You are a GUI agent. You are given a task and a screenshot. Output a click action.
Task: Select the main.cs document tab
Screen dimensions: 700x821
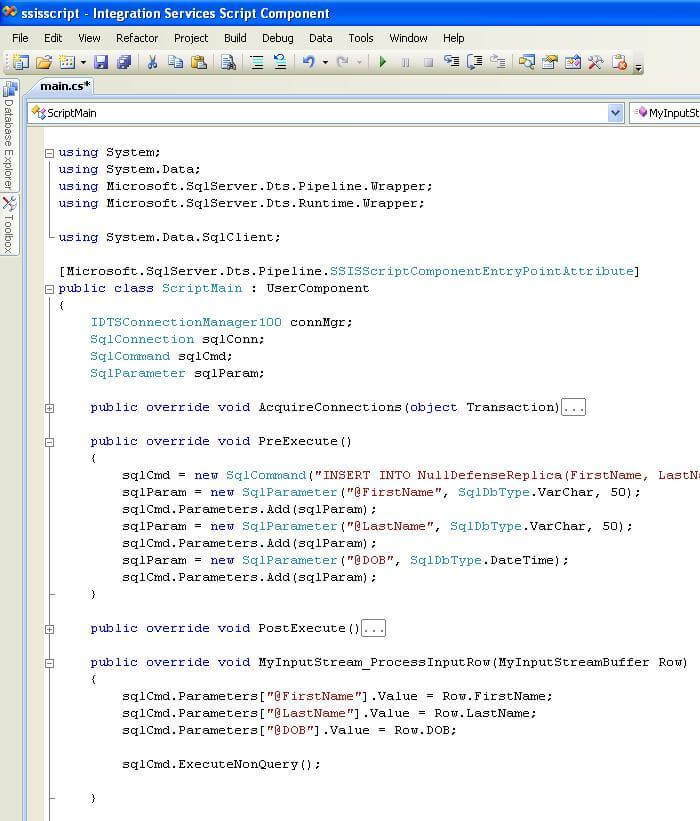pyautogui.click(x=65, y=86)
